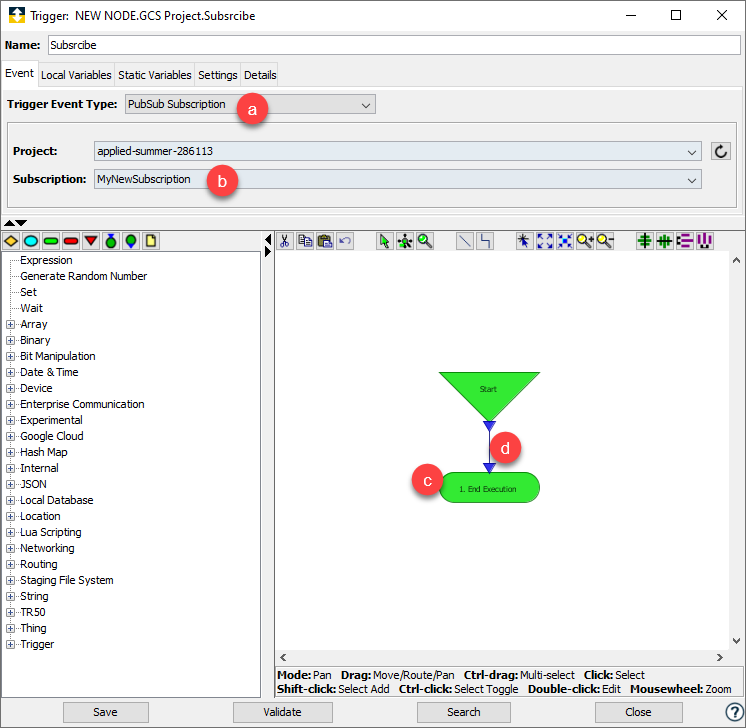Select the Start triangle node on canvas

(x=489, y=392)
